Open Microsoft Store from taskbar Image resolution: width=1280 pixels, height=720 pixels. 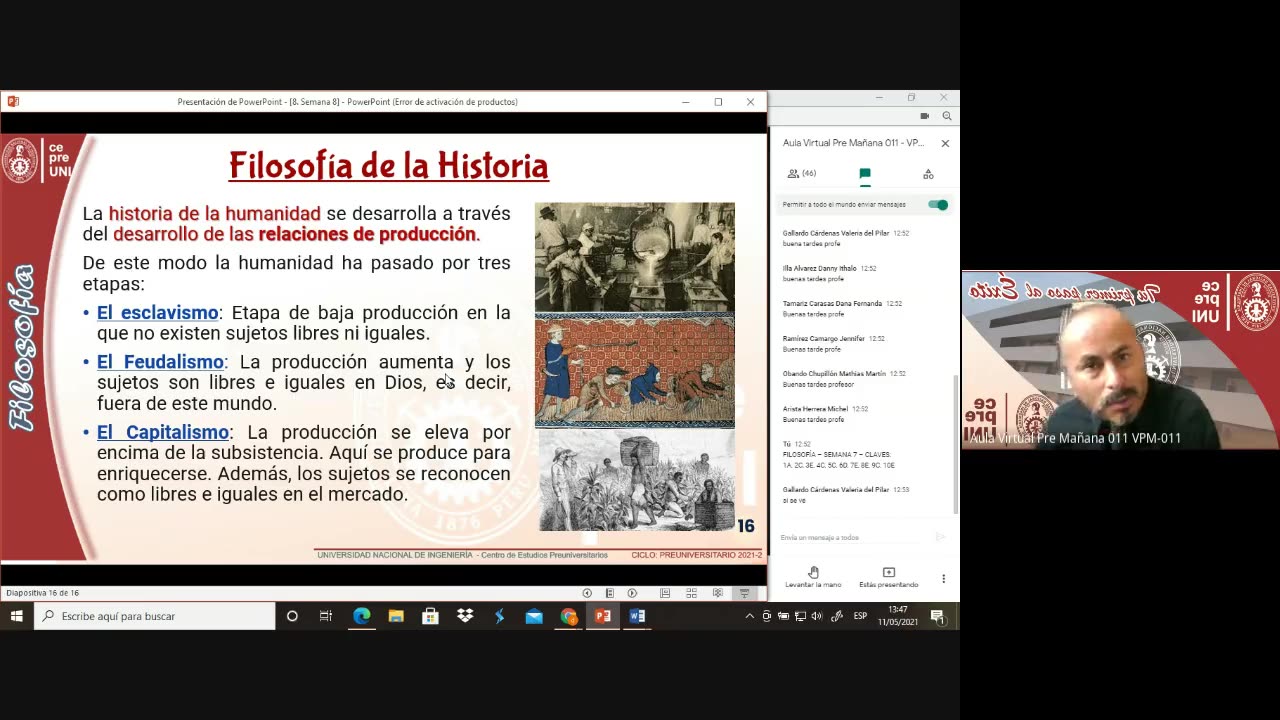(x=430, y=616)
